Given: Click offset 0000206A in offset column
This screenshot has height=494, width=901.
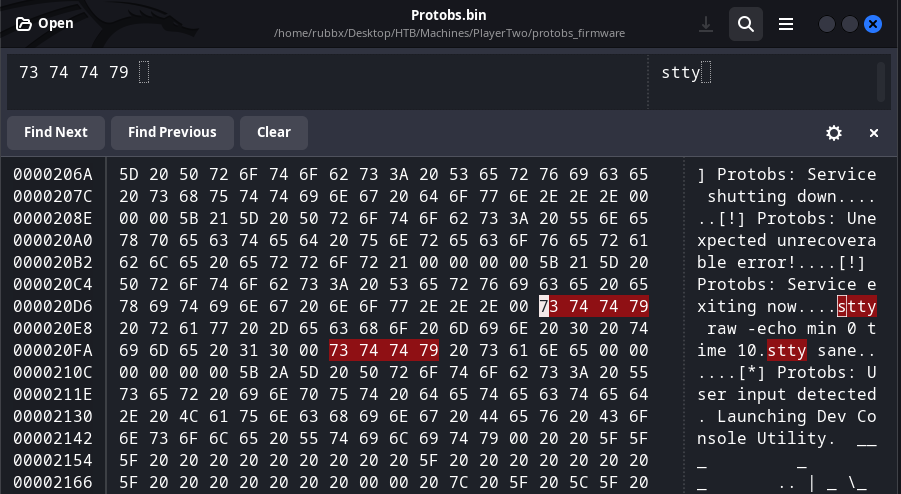Looking at the screenshot, I should pos(53,174).
